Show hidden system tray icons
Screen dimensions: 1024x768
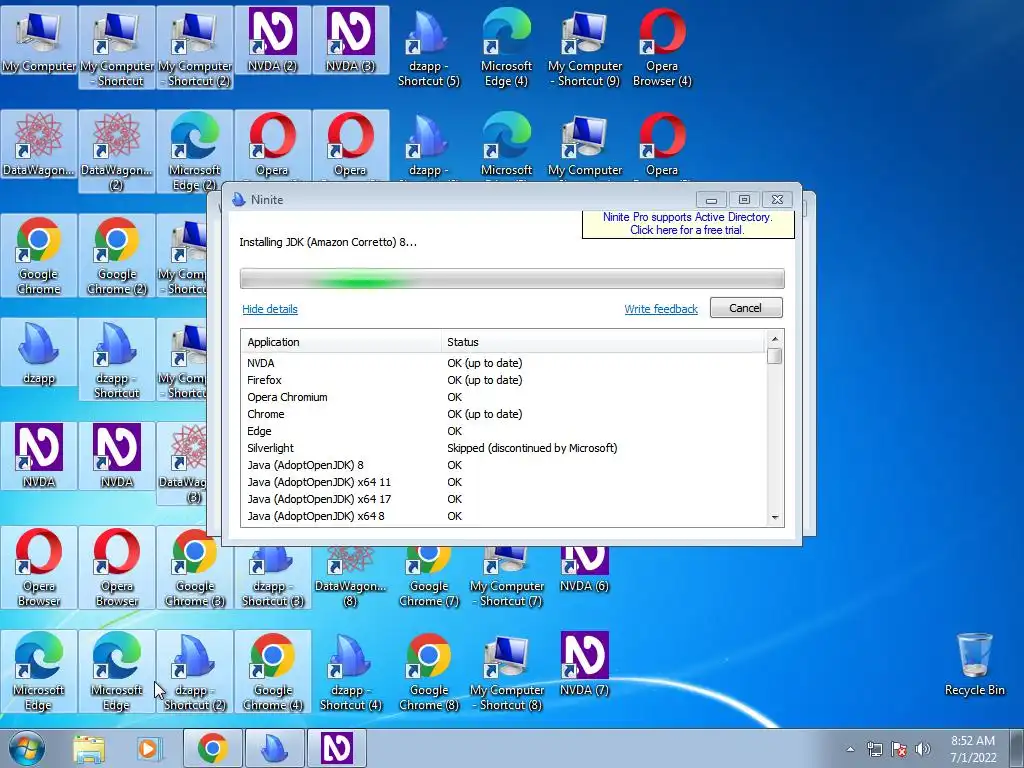850,749
